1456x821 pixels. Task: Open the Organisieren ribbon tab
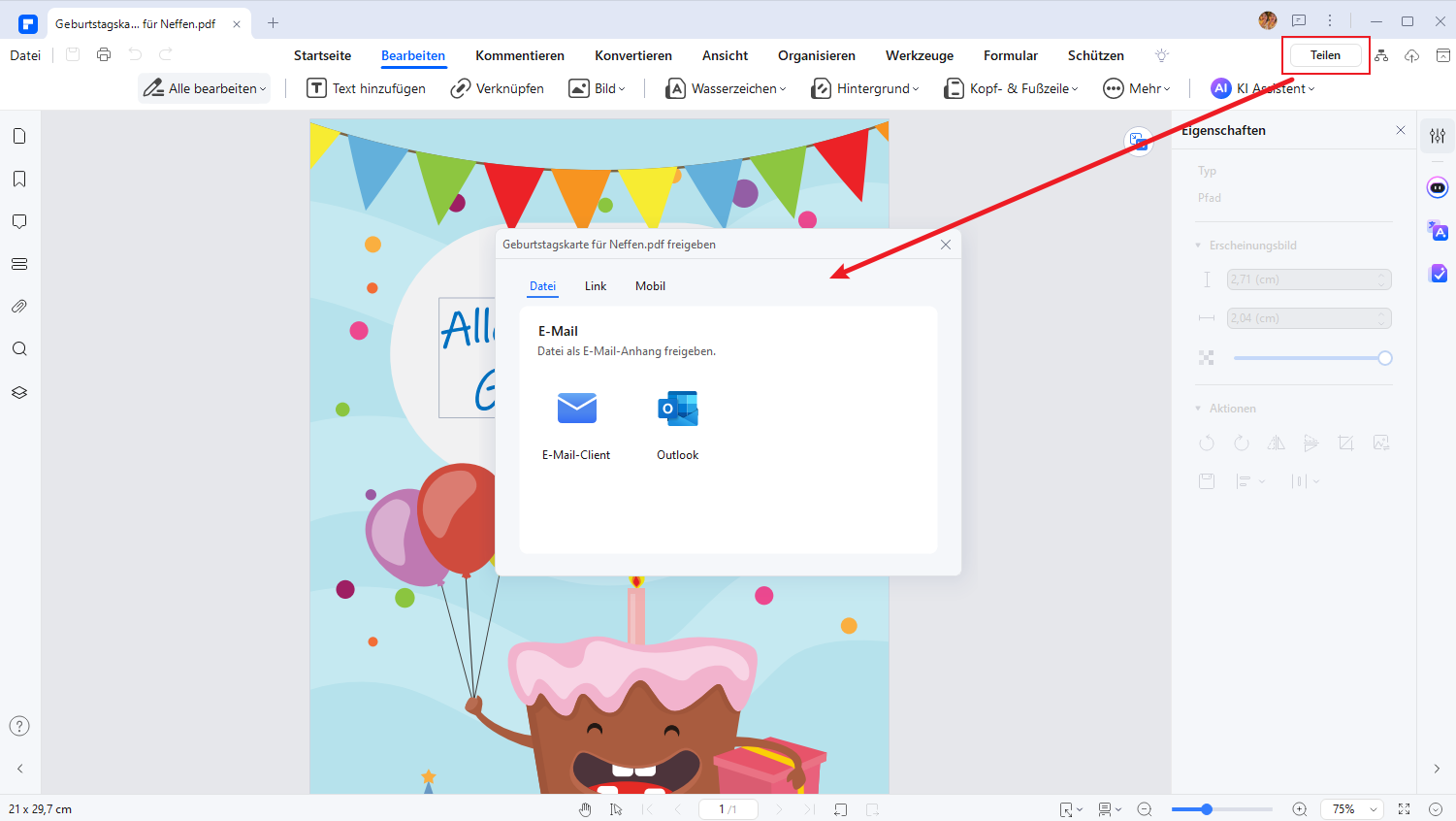click(x=817, y=55)
